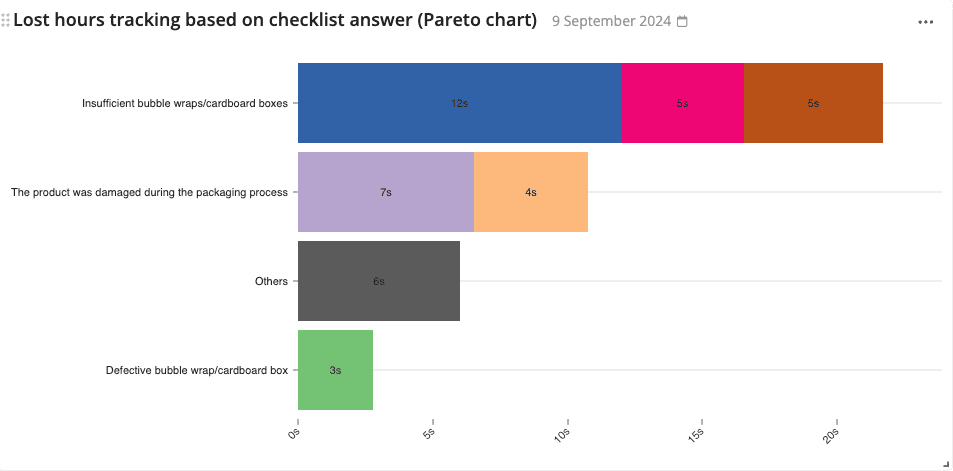953x471 pixels.
Task: Open the 9 September 2024 date picker
Action: (x=612, y=22)
